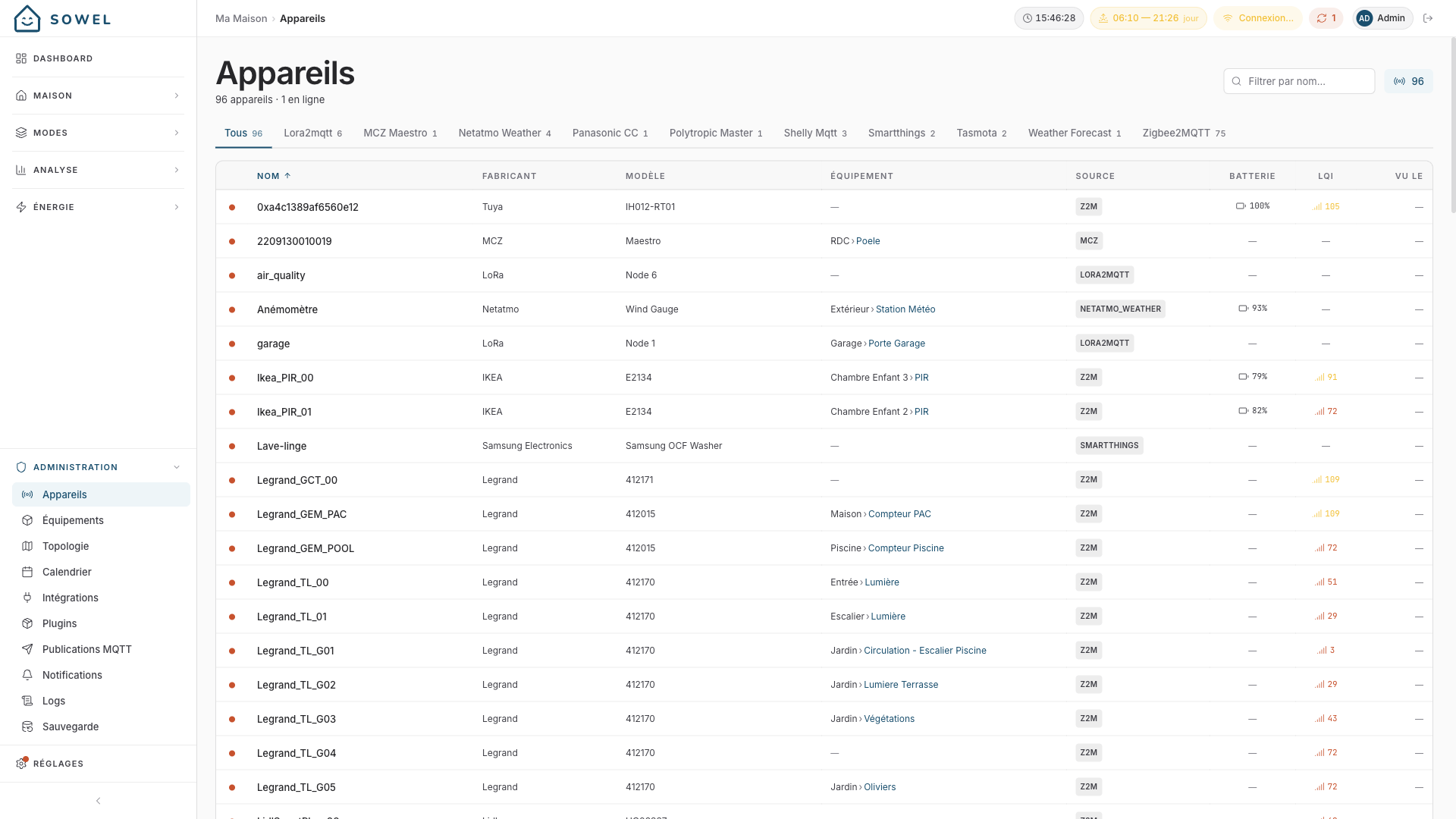Click the Réglages gear icon
The height and width of the screenshot is (819, 1456).
pos(21,764)
